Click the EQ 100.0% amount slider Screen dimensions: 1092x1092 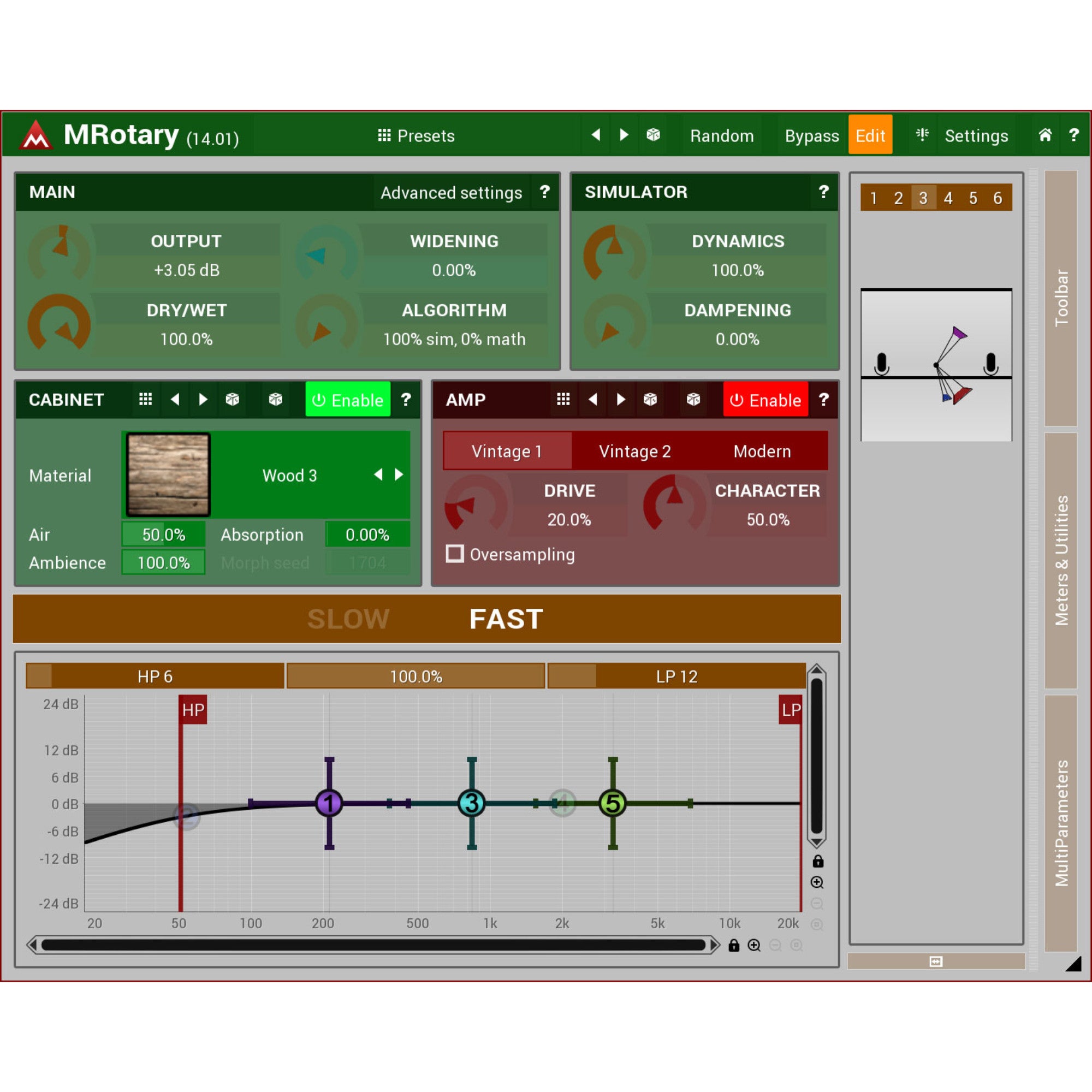[x=416, y=676]
